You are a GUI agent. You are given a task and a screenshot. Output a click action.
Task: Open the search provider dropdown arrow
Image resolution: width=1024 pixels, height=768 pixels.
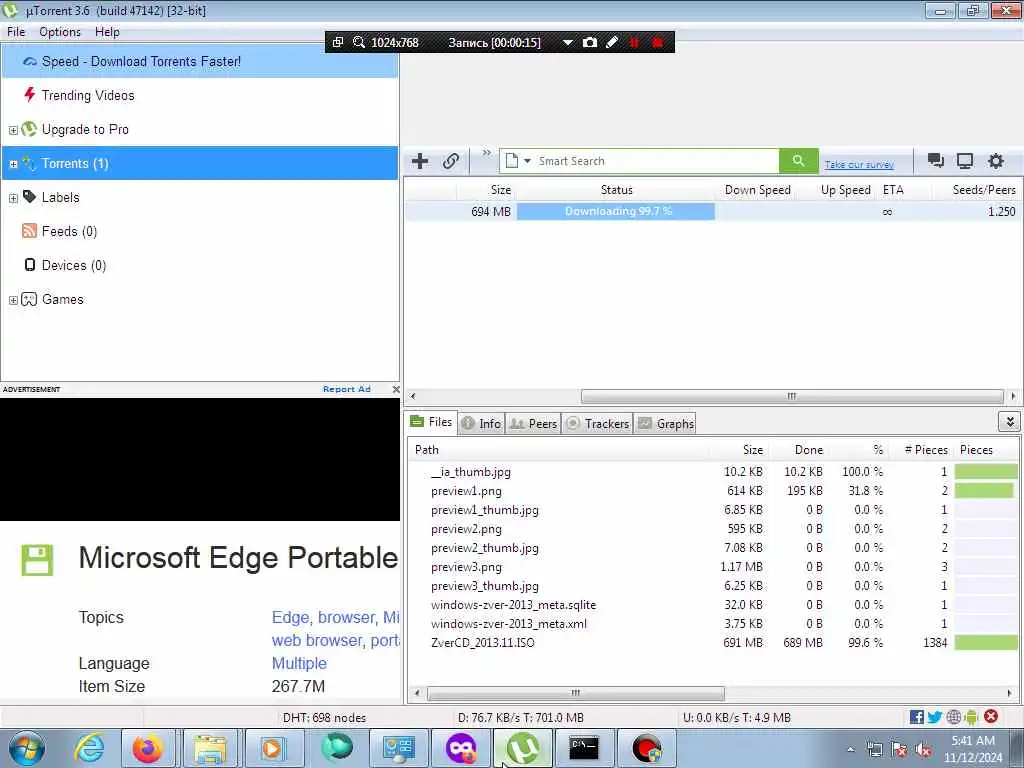527,161
